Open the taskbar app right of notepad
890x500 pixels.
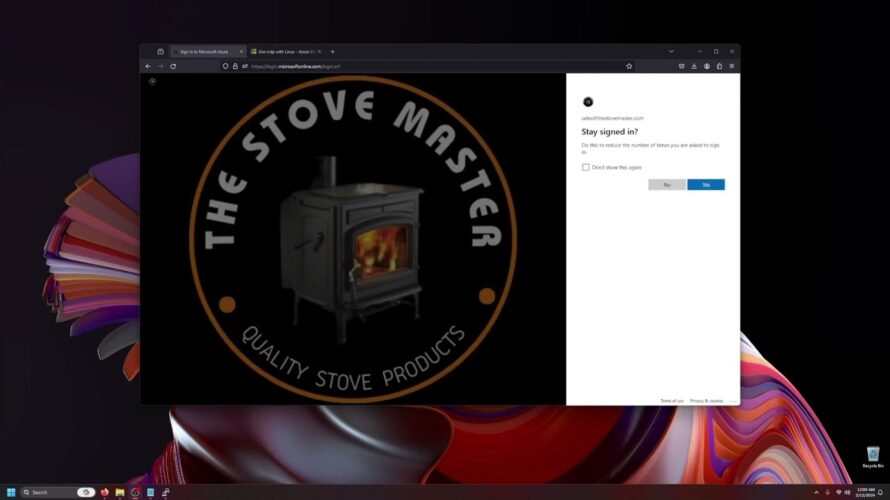click(166, 492)
